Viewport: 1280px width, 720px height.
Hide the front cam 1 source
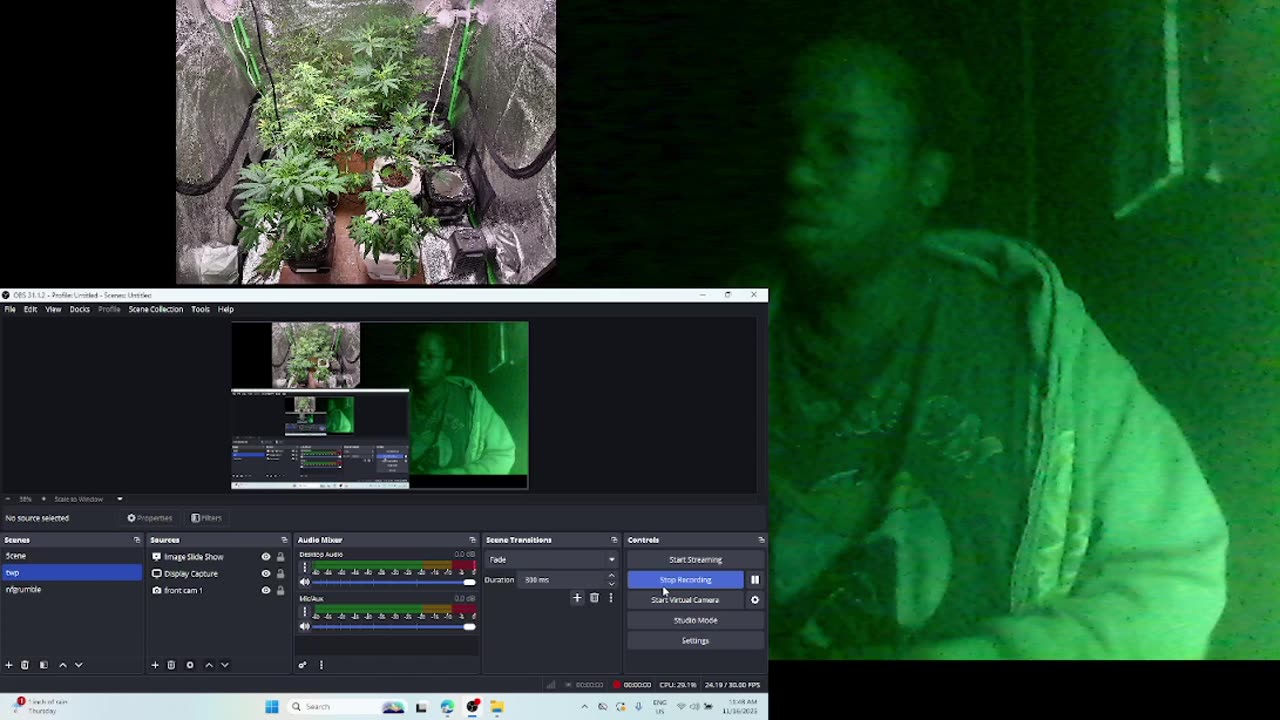tap(266, 591)
